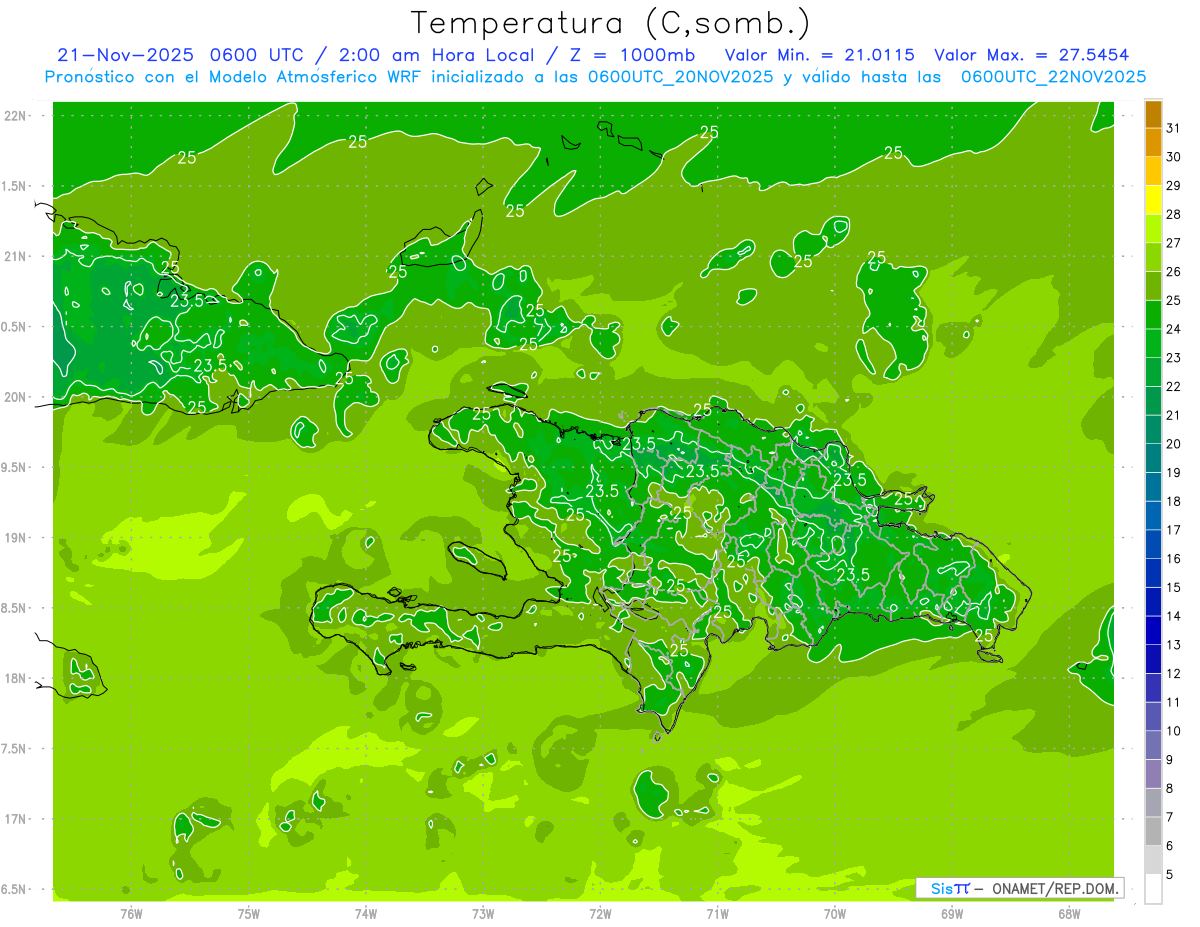Click the 72W longitude axis label
The height and width of the screenshot is (927, 1200).
600,914
